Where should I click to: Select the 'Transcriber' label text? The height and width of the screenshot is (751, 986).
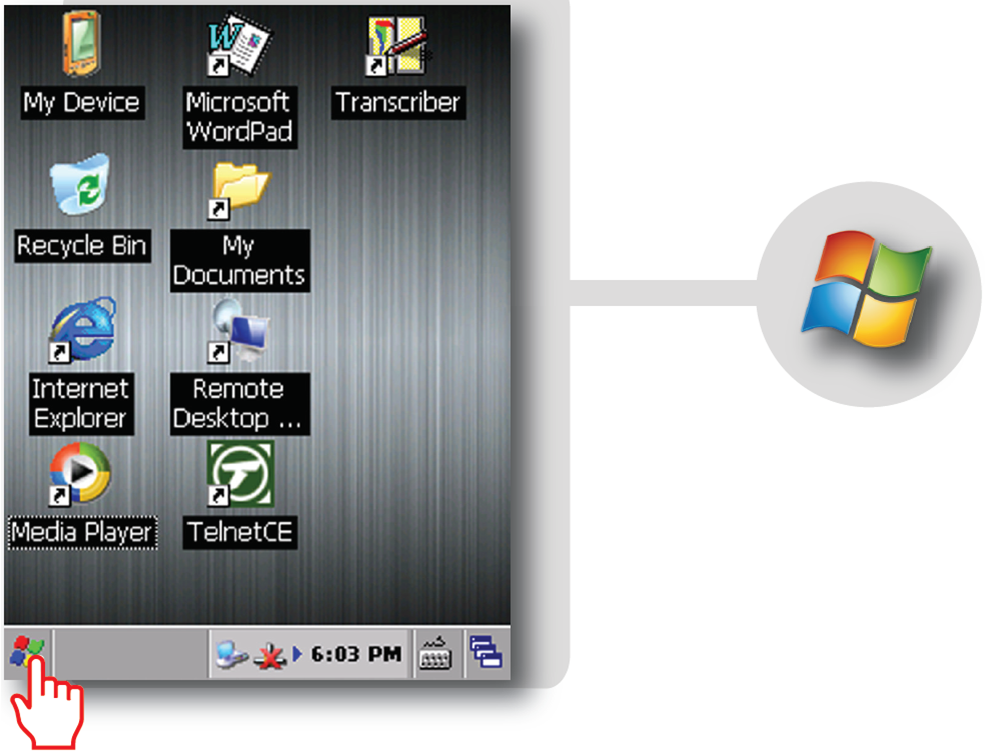point(398,103)
